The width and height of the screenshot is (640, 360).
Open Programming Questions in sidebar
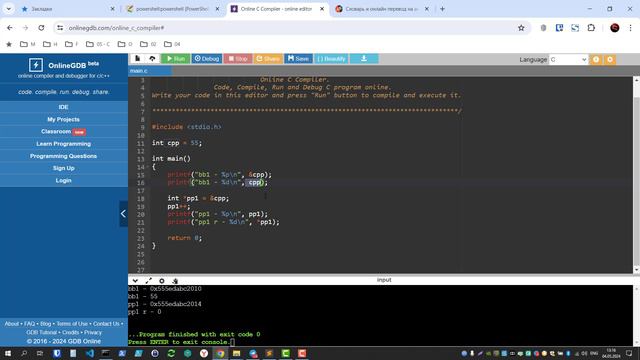point(64,156)
